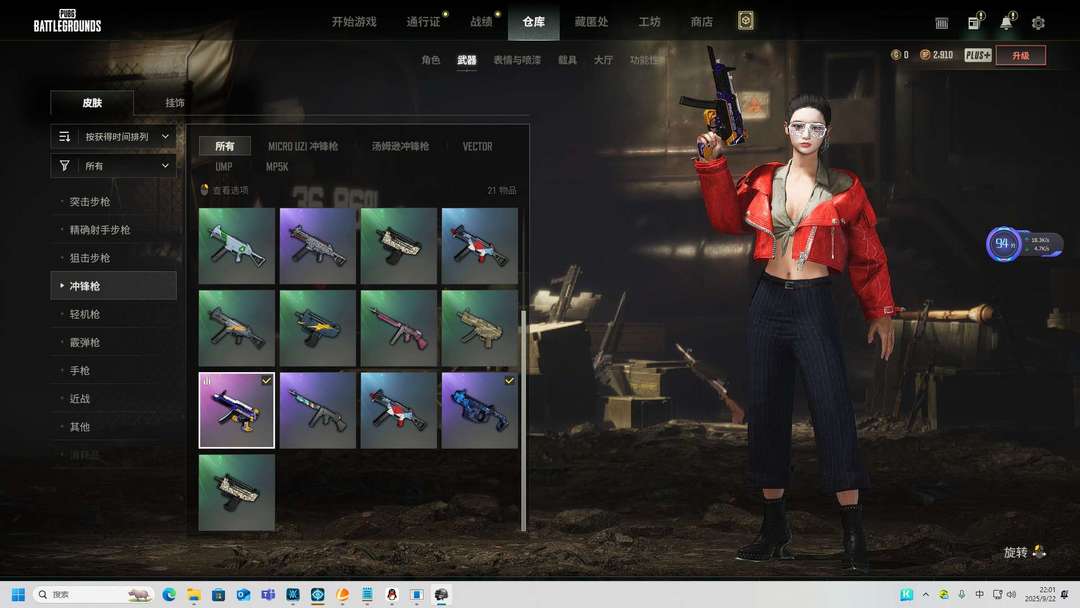Screen dimensions: 1080x608
Task: Click the microphone icon in system tray
Action: pyautogui.click(x=962, y=594)
